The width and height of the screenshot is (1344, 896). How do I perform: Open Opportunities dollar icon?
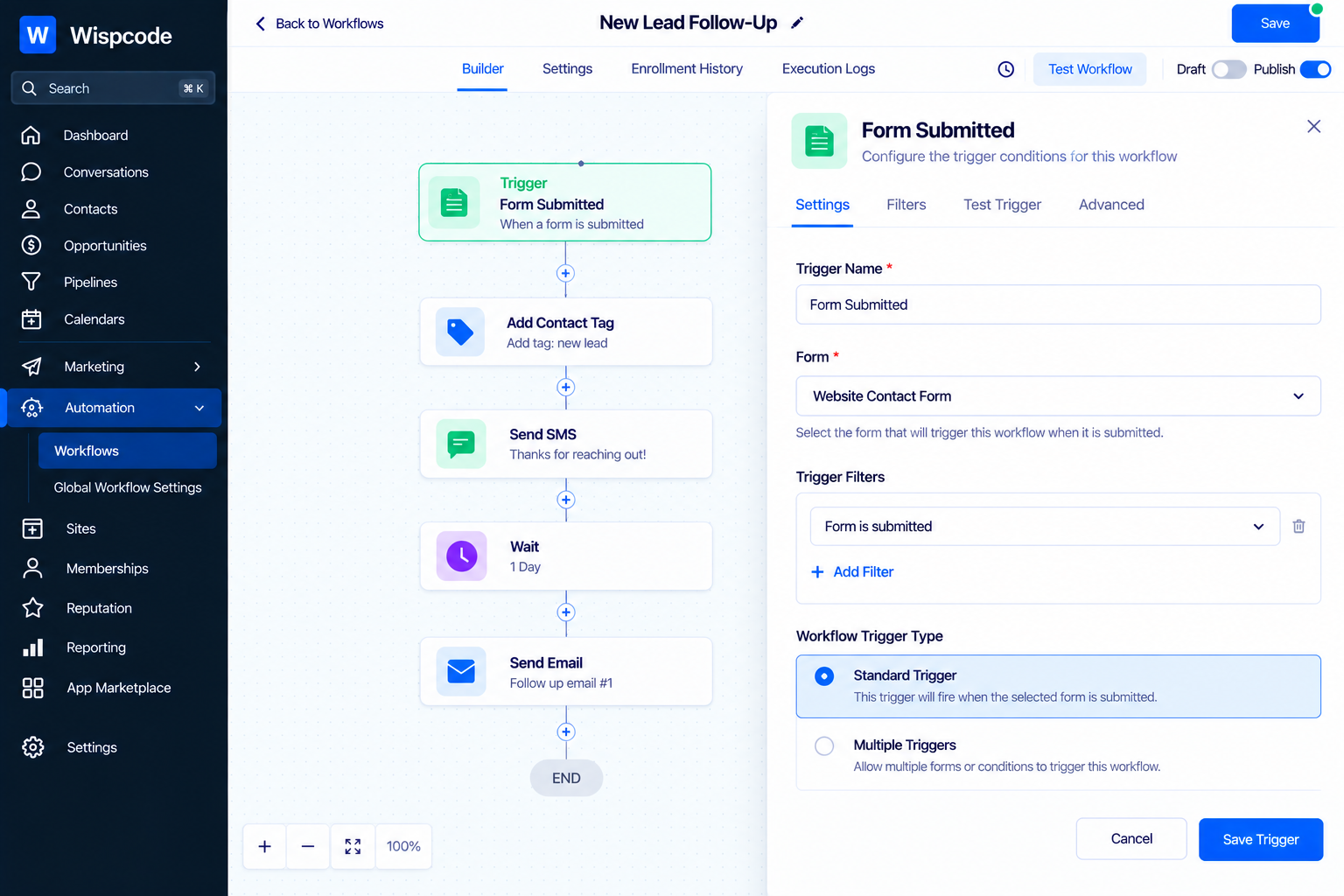click(31, 245)
